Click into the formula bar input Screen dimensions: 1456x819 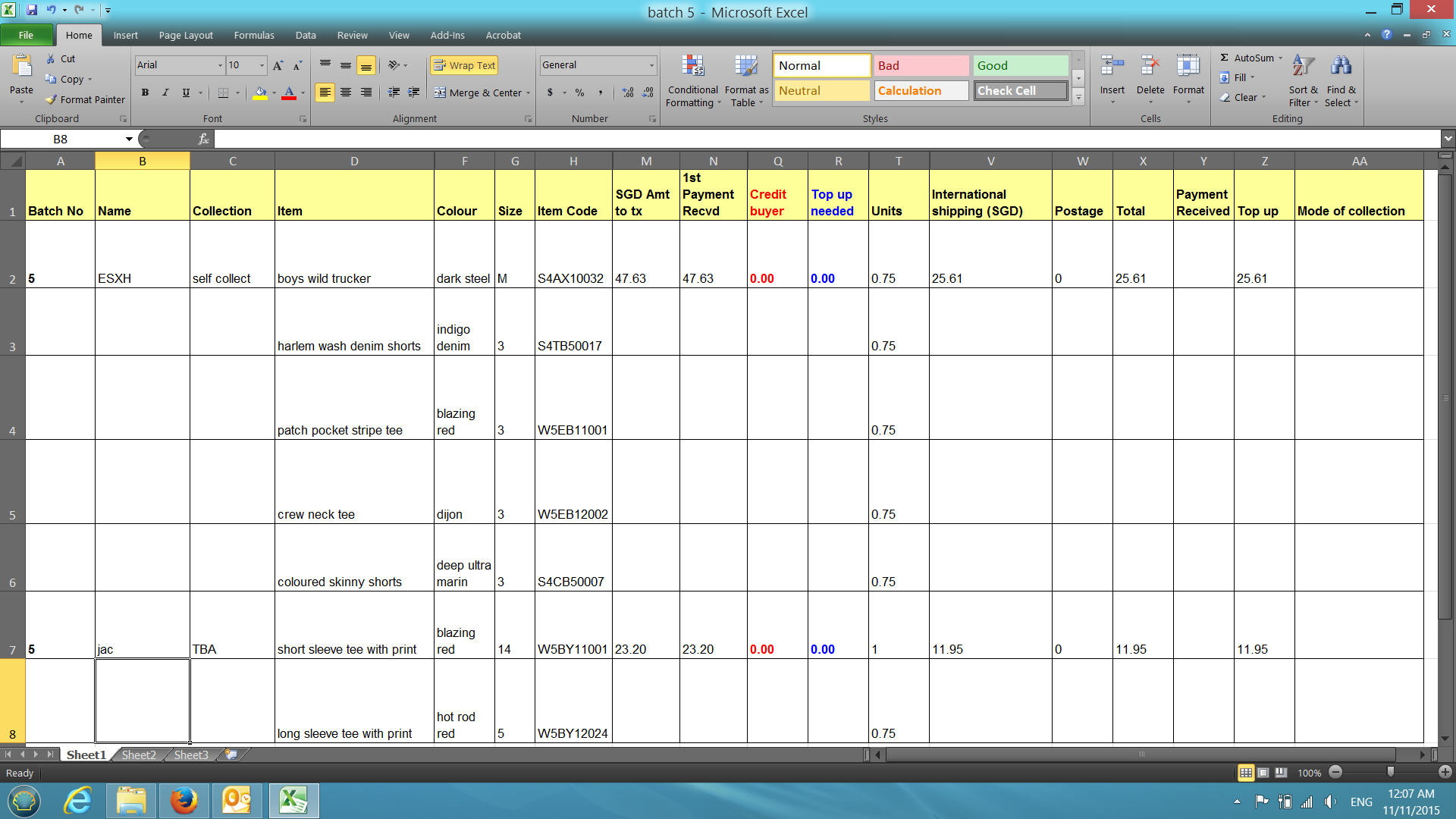point(827,139)
